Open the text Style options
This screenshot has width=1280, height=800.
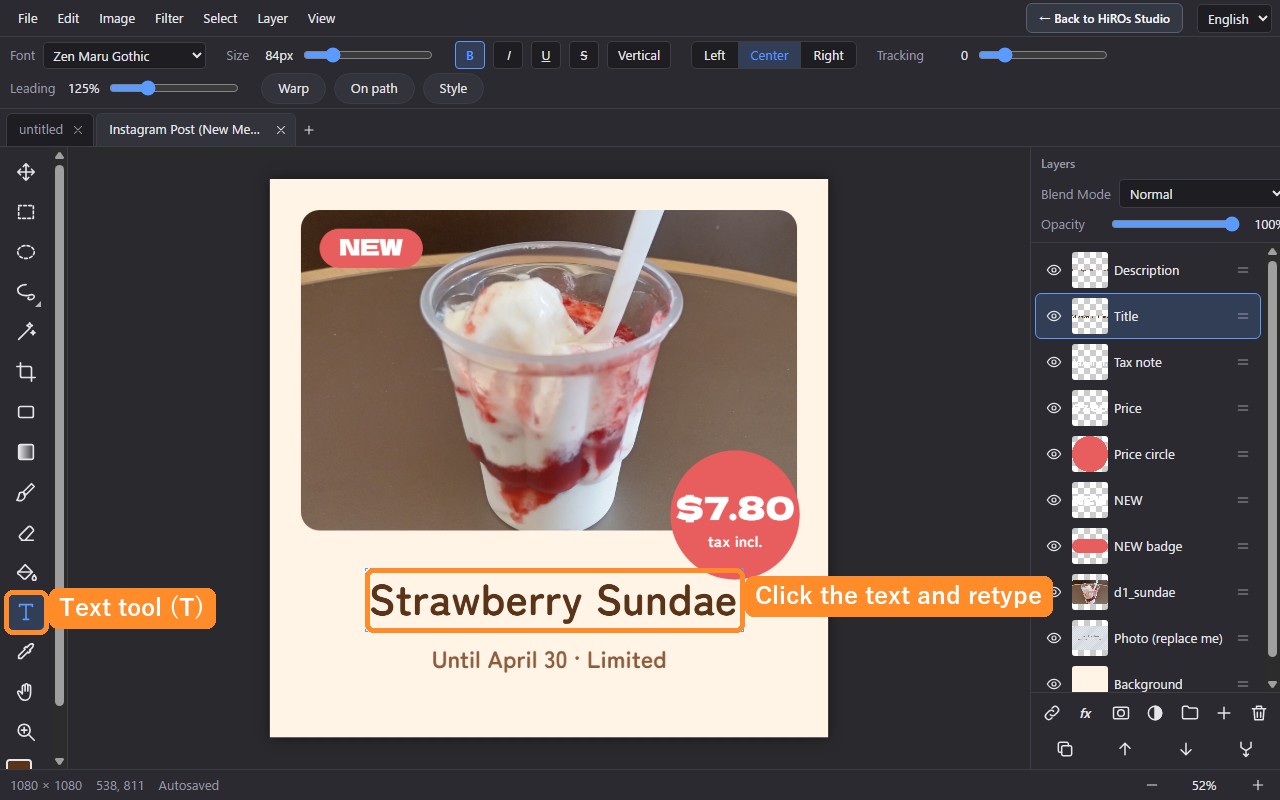pos(453,88)
